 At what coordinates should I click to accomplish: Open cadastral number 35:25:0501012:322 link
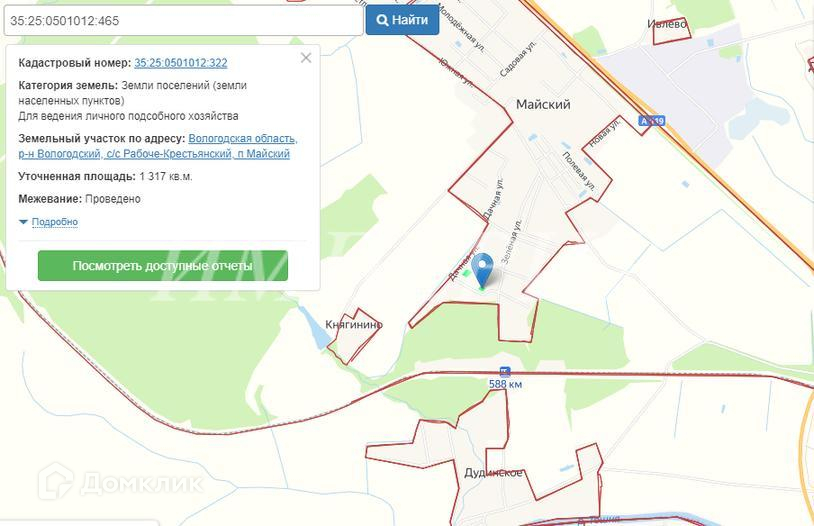click(181, 63)
